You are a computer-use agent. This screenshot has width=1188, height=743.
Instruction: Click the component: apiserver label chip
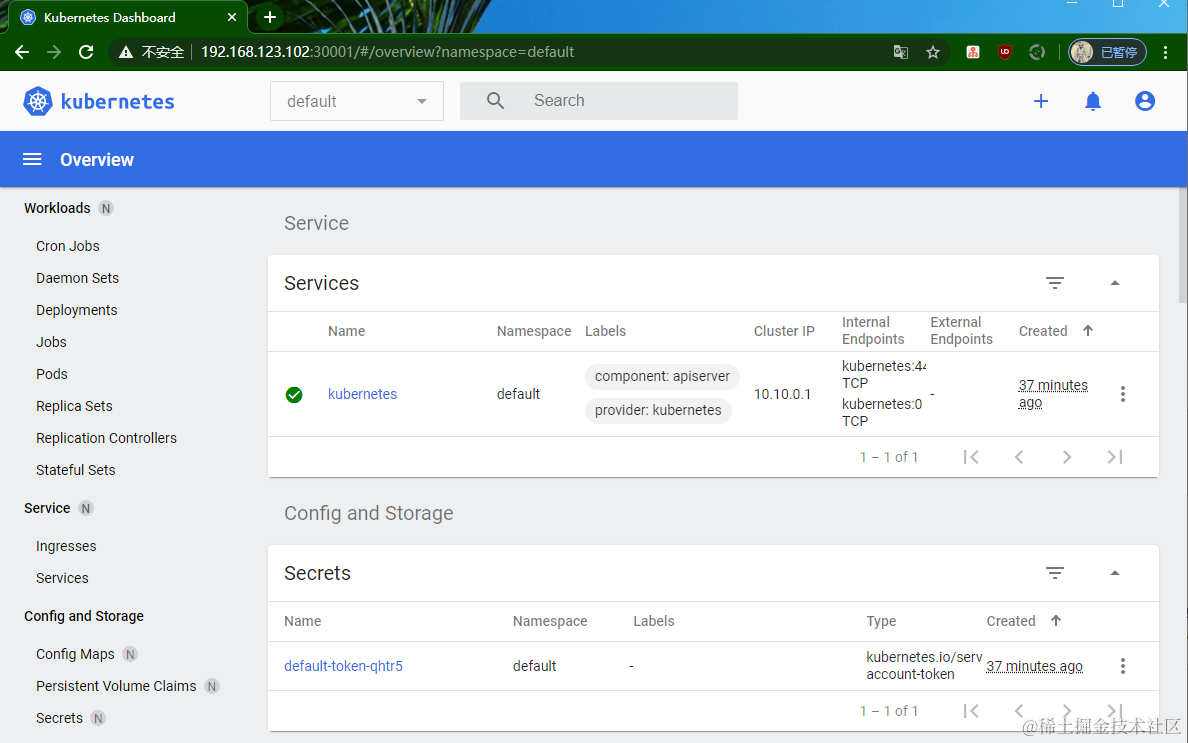click(x=662, y=376)
